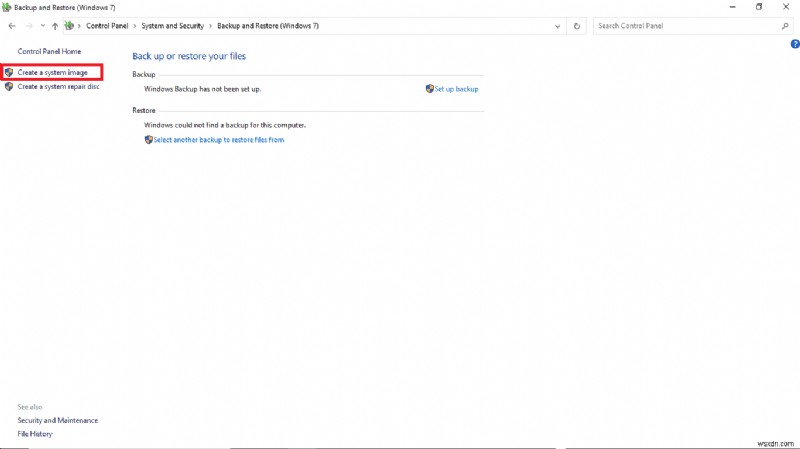This screenshot has width=800, height=449.
Task: Click shield icon beside system repair disc
Action: click(9, 87)
